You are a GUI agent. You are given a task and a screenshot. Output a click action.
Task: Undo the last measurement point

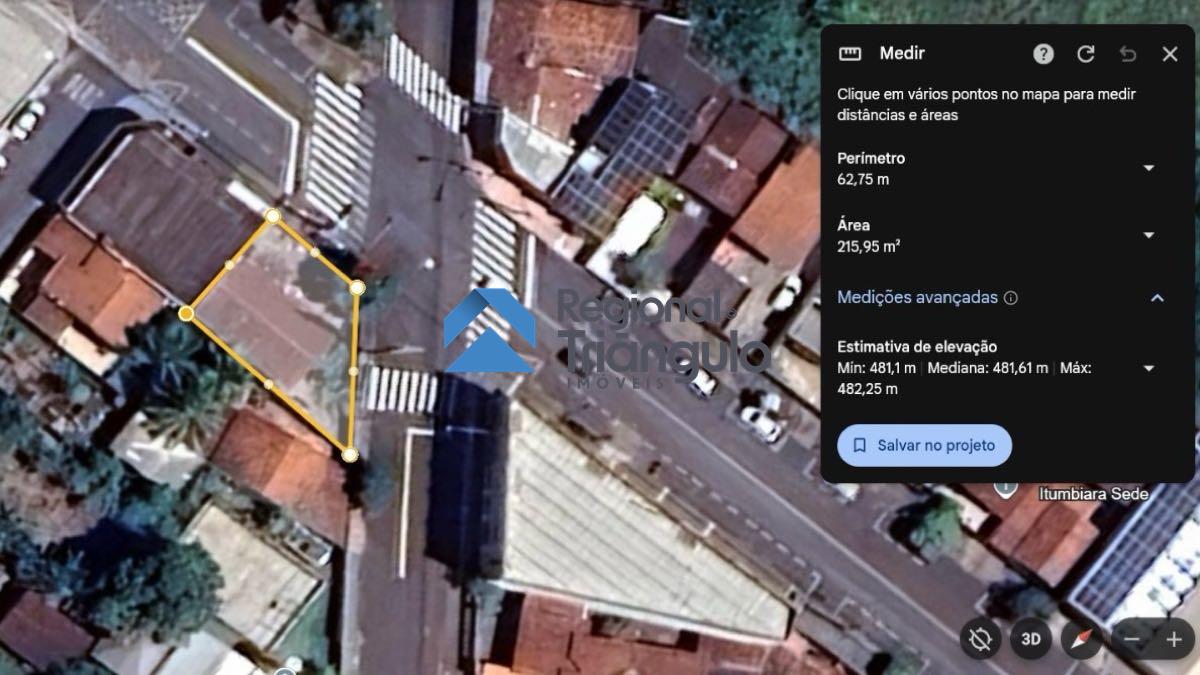pyautogui.click(x=1128, y=54)
